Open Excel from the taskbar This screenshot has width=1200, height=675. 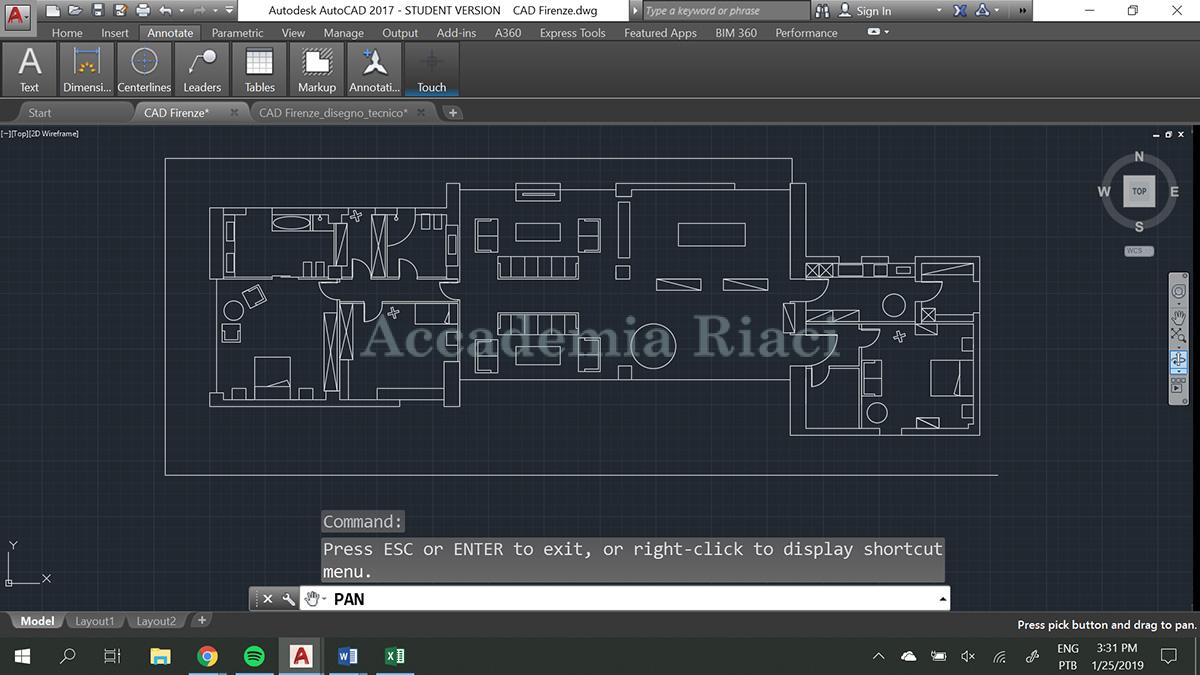coord(394,657)
